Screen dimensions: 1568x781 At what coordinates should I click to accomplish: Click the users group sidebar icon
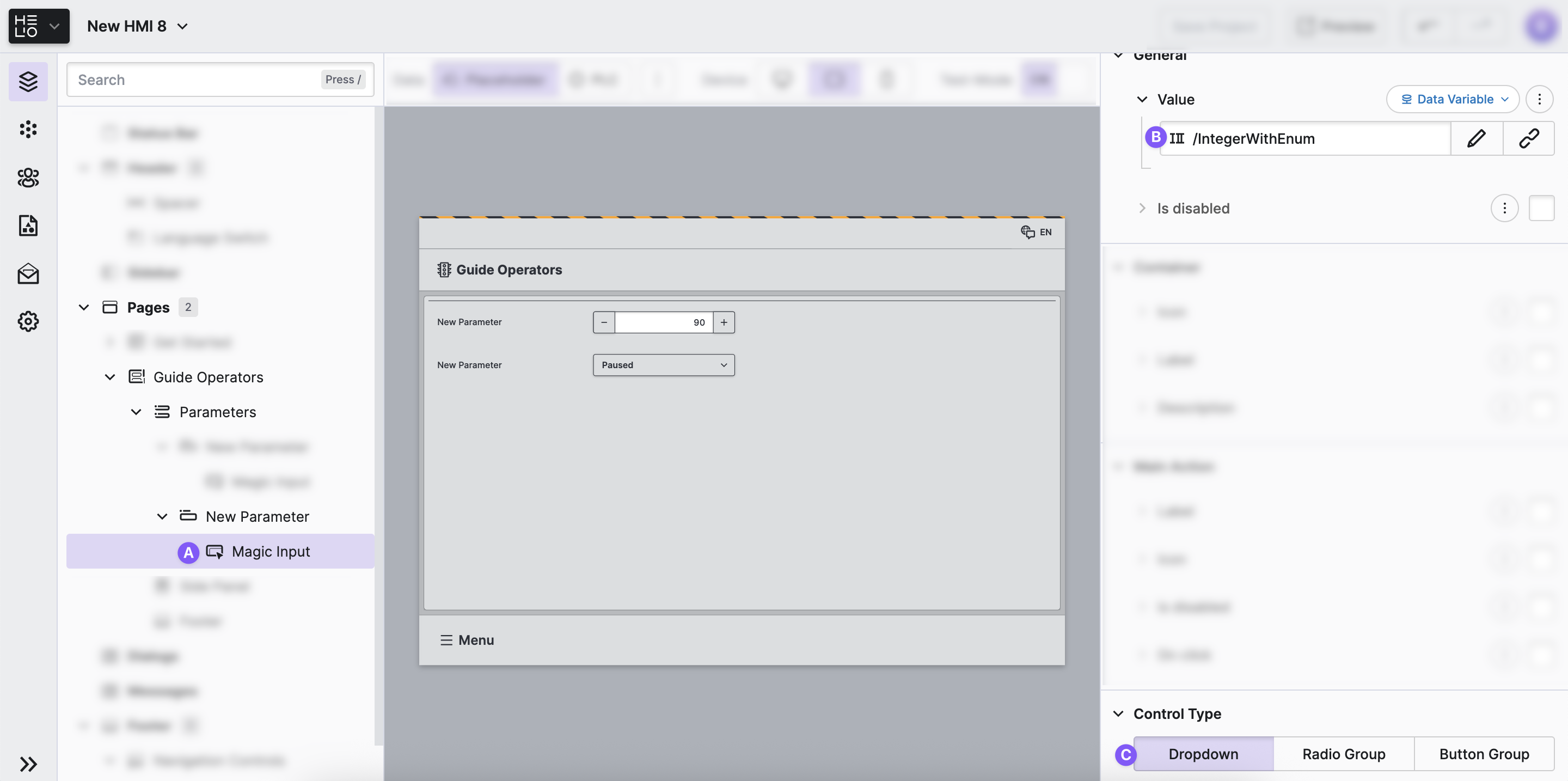click(x=28, y=177)
